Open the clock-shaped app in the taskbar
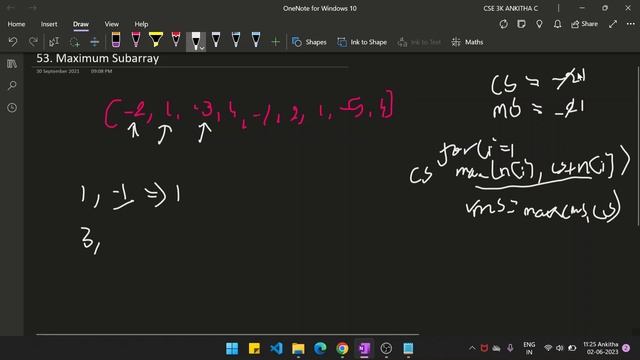This screenshot has height=360, width=640. pyautogui.click(x=386, y=349)
